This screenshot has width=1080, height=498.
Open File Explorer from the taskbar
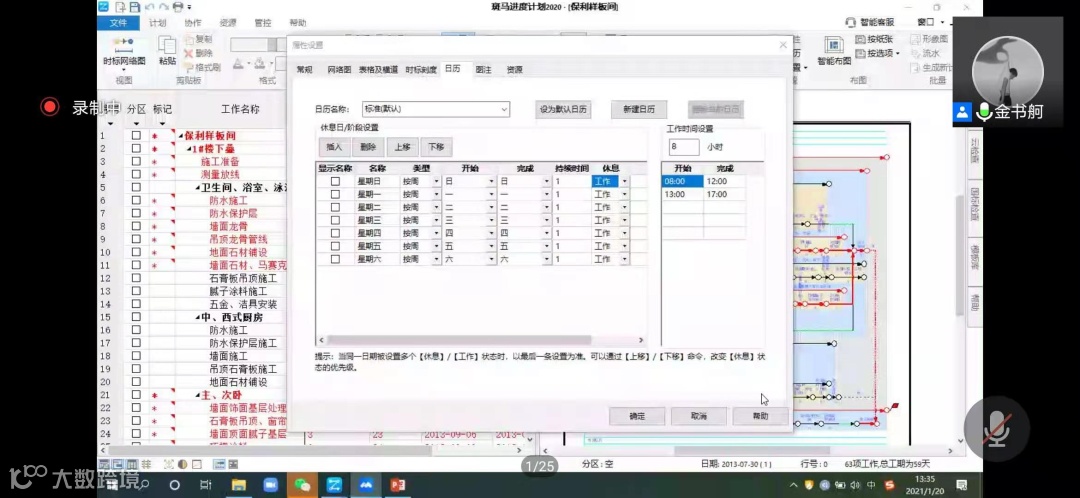(x=239, y=485)
